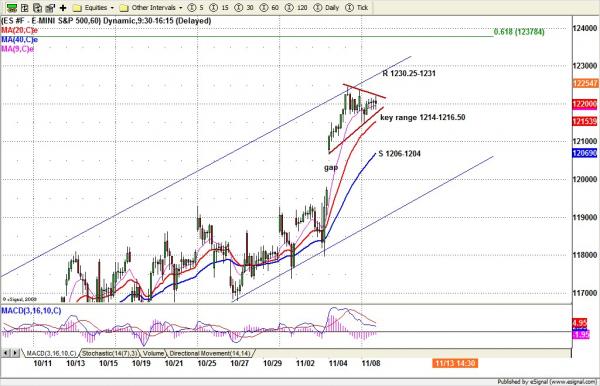Screen dimensions: 600x386
Task: Click the right tab scroll arrow
Action: 15,353
